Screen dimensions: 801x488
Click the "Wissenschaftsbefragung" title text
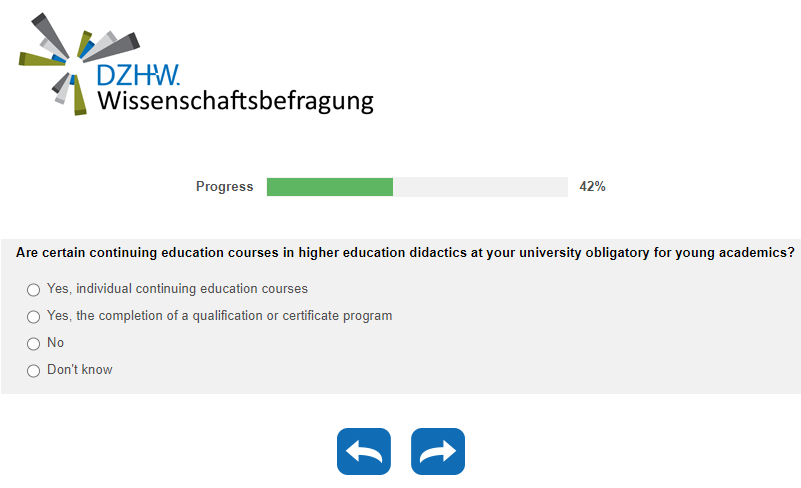point(235,101)
